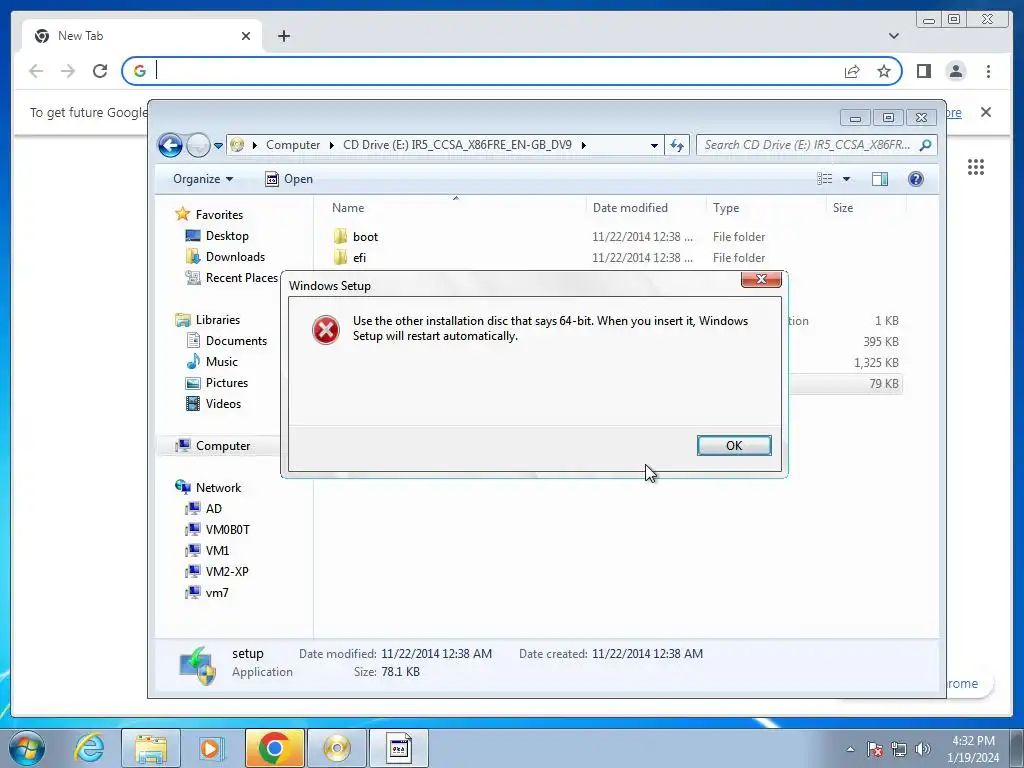
Task: Dismiss the Chrome update notification bar
Action: pyautogui.click(x=985, y=112)
